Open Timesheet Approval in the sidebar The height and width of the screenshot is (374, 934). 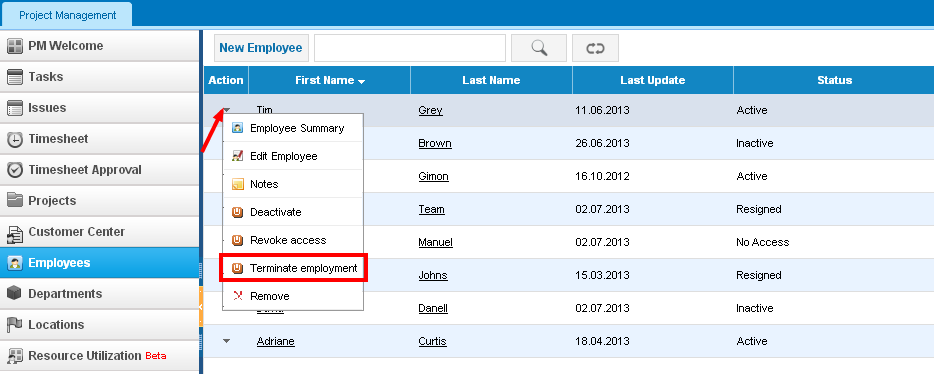click(99, 170)
